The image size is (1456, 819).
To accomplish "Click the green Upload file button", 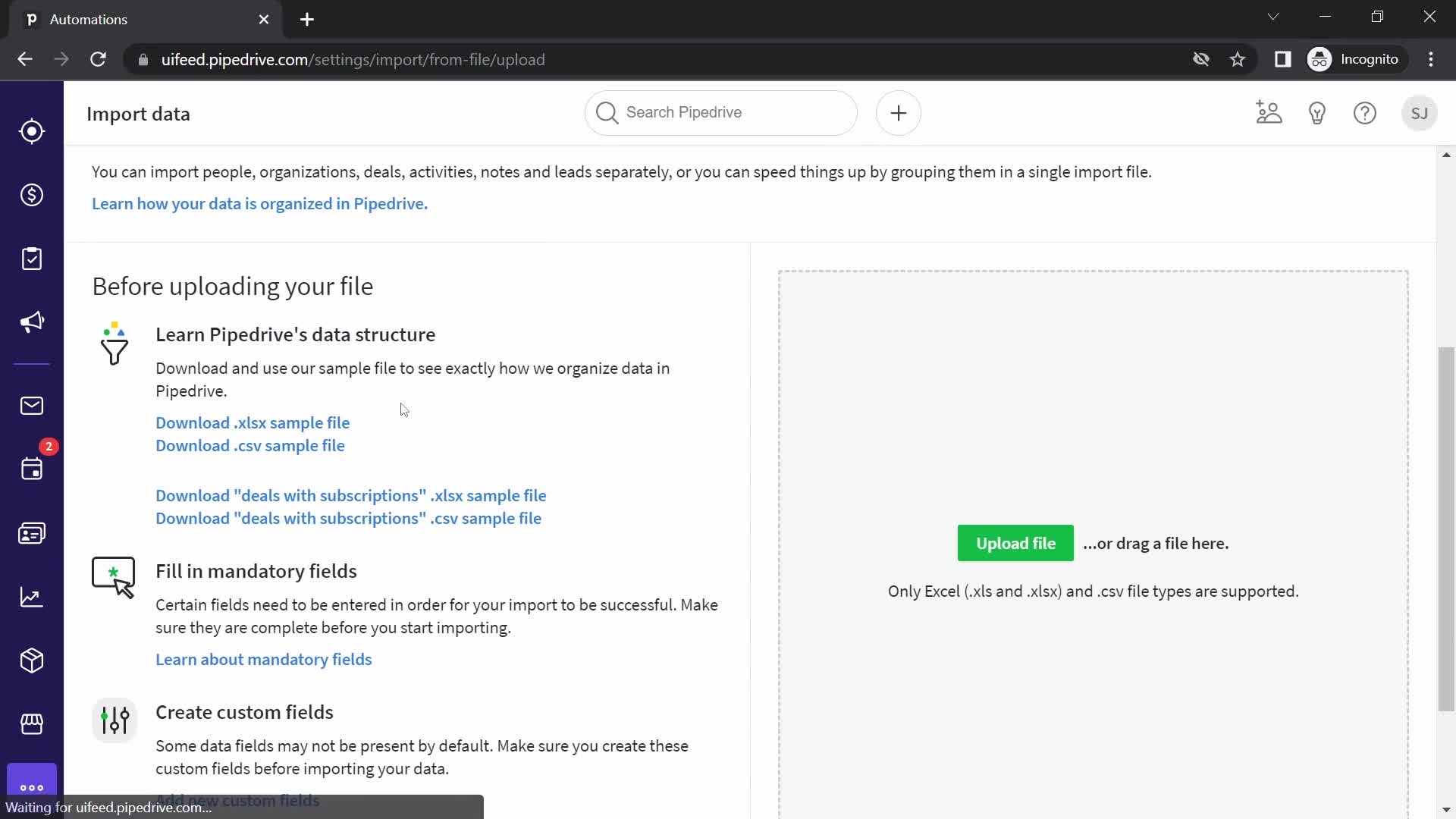I will pos(1015,543).
